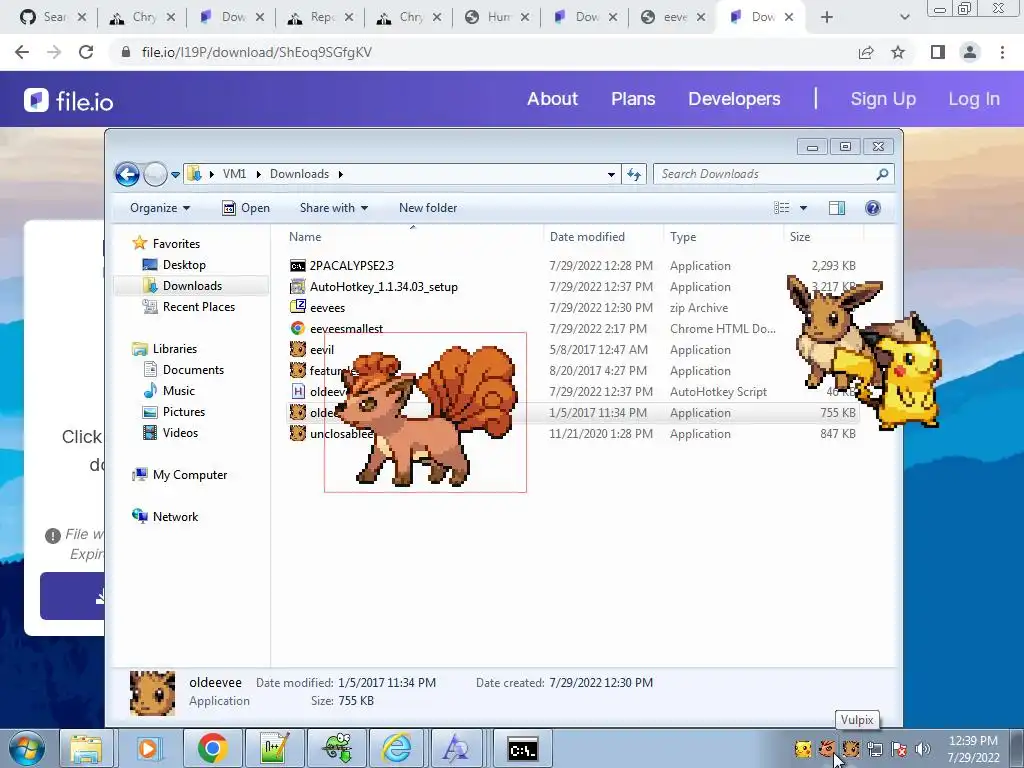Click the change view icon
Image resolution: width=1024 pixels, height=768 pixels.
point(782,208)
